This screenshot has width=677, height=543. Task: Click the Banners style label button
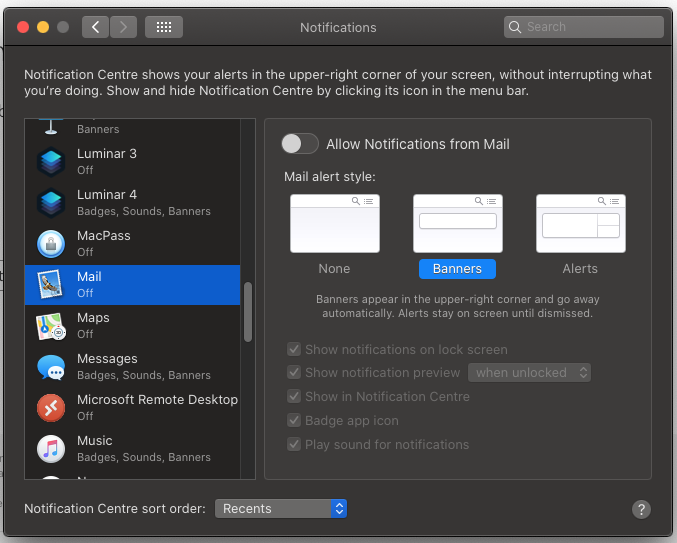(457, 269)
